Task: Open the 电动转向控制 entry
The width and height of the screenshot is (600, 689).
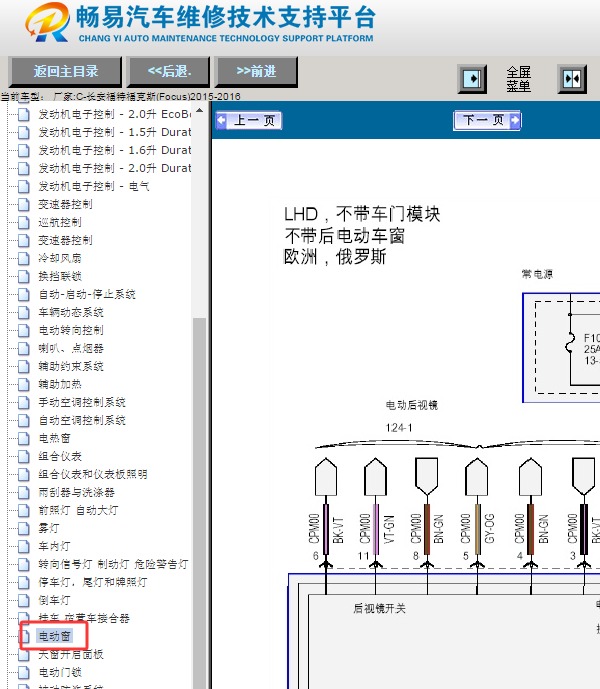Action: [x=71, y=330]
